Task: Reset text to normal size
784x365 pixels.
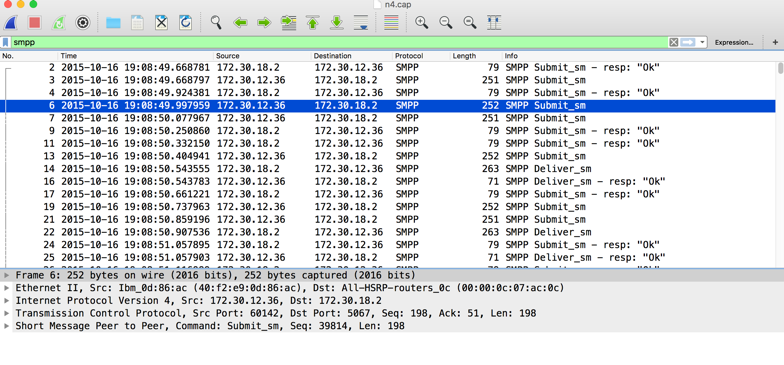Action: point(470,22)
